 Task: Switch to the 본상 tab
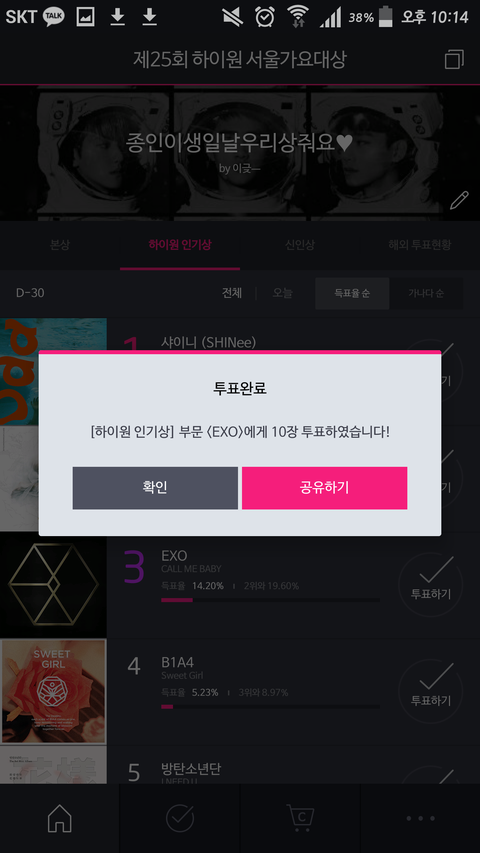pos(60,245)
